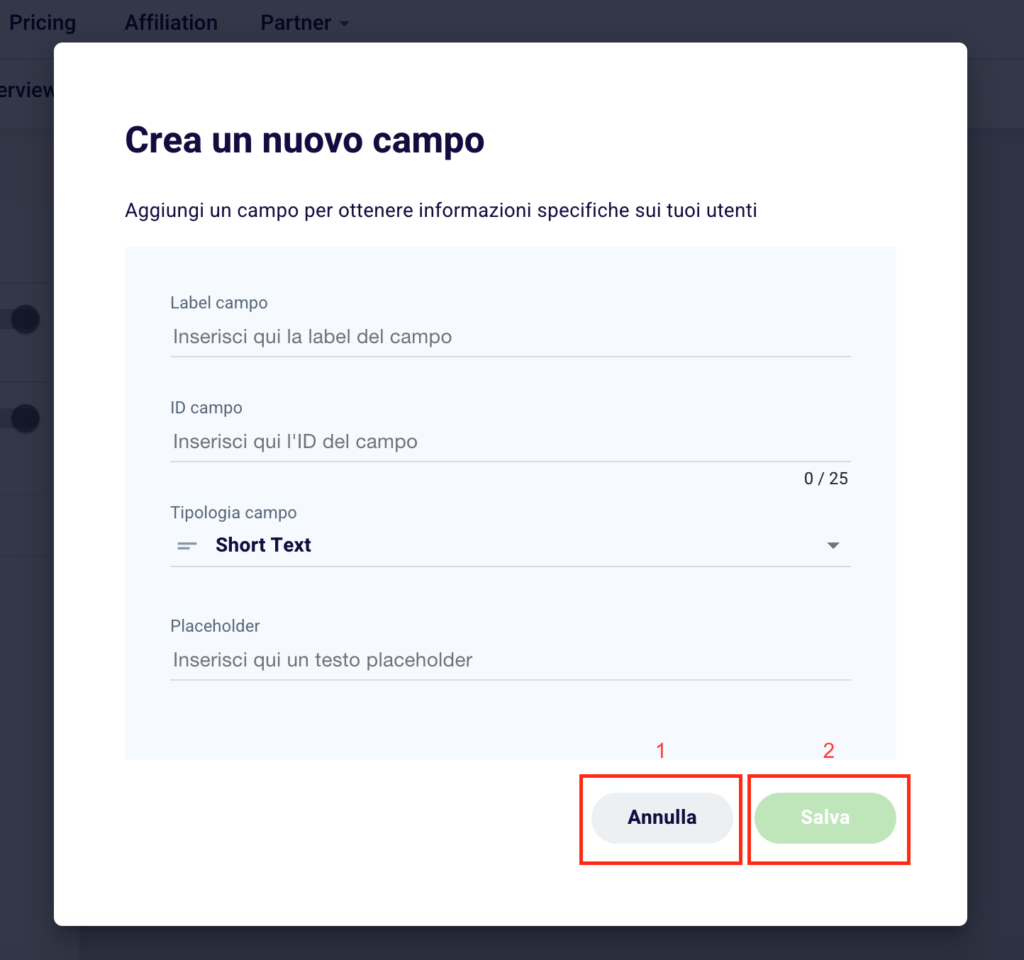Expand the Tipologia campo dropdown arrow
Viewport: 1024px width, 960px height.
coord(833,545)
